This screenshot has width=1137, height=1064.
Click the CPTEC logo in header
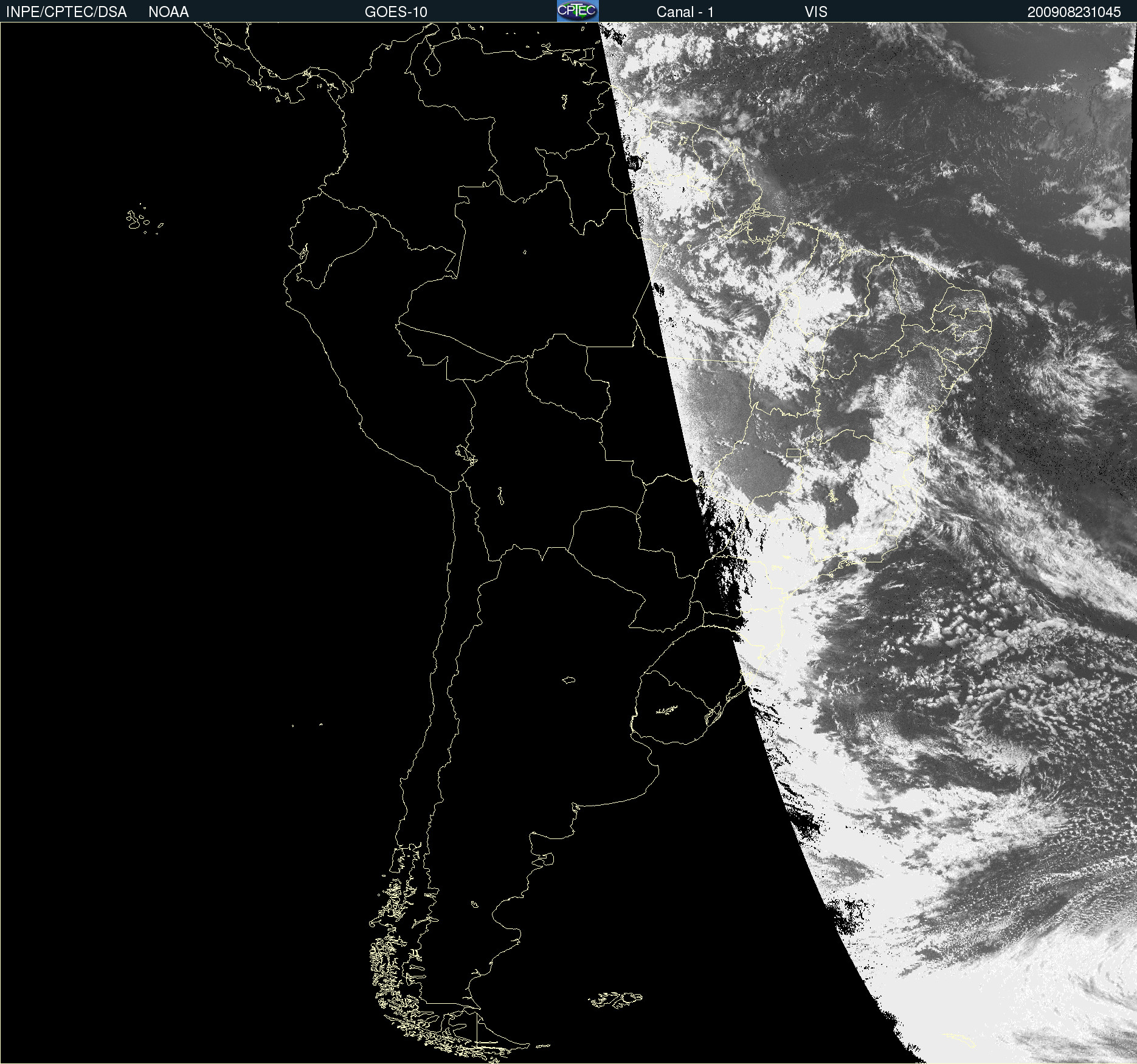578,11
